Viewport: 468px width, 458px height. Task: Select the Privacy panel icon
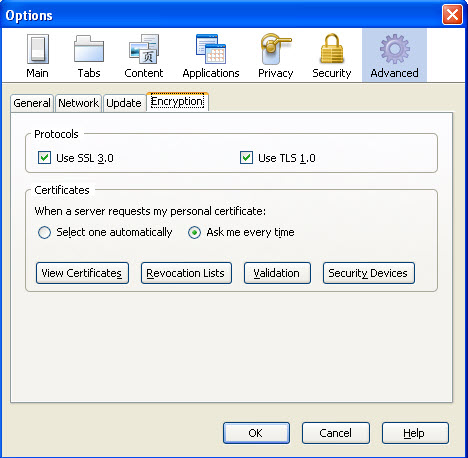pos(275,49)
